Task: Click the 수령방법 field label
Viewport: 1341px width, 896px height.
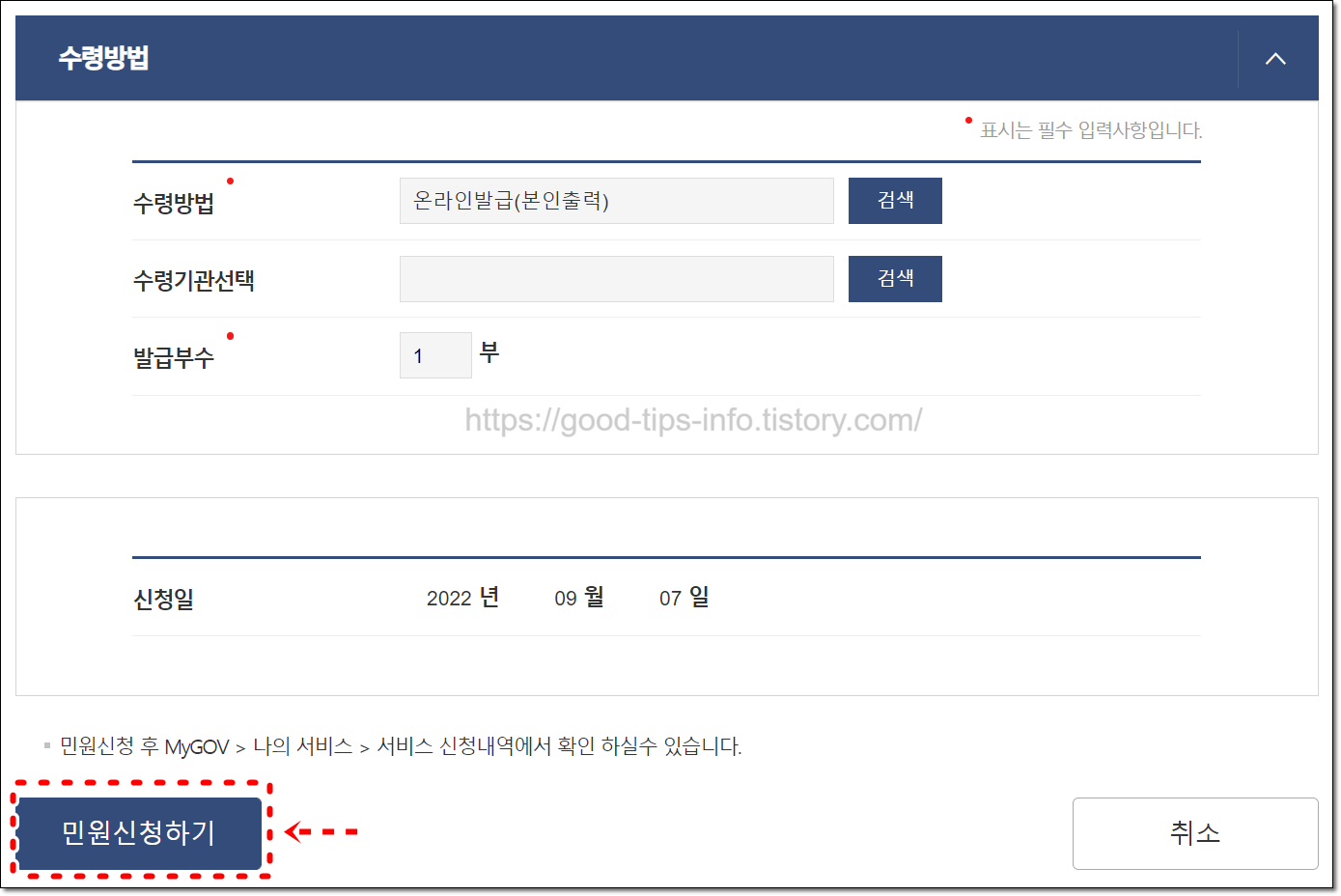Action: (174, 203)
